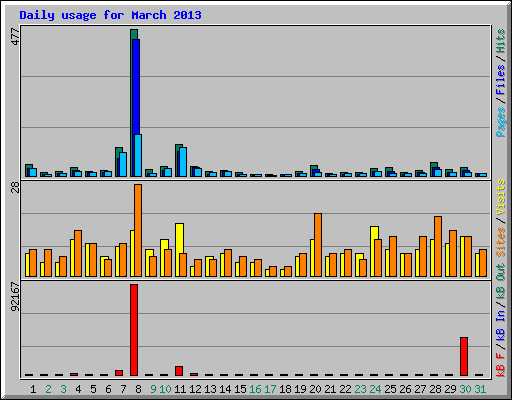The height and width of the screenshot is (400, 512).
Task: Click day 7 on the x-axis
Action: pyautogui.click(x=123, y=389)
